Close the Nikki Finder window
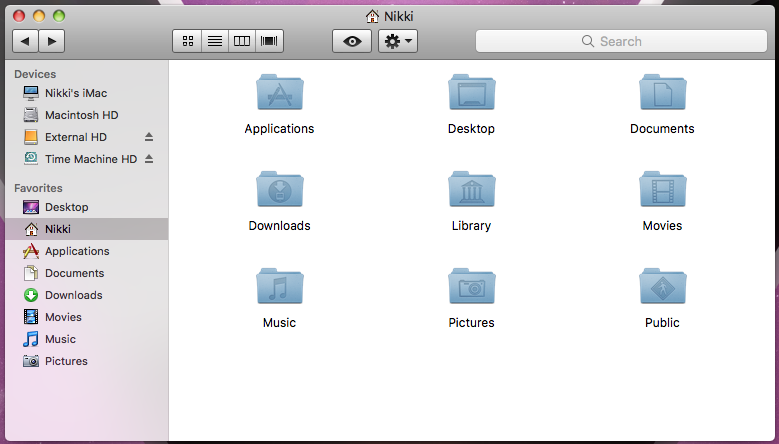The image size is (779, 444). tap(19, 16)
